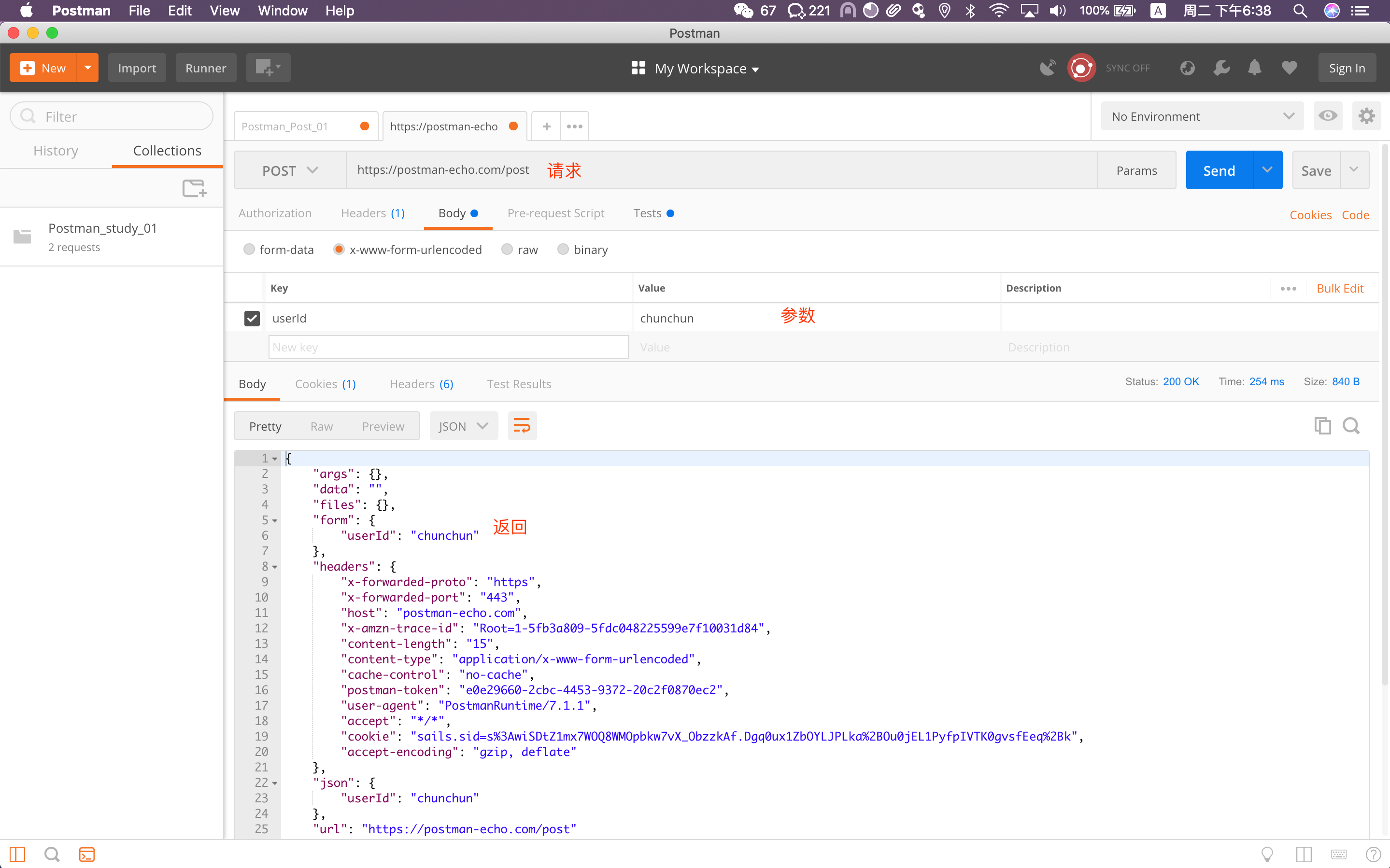Toggle line wrap icon in response viewer
This screenshot has height=868, width=1390.
click(522, 426)
